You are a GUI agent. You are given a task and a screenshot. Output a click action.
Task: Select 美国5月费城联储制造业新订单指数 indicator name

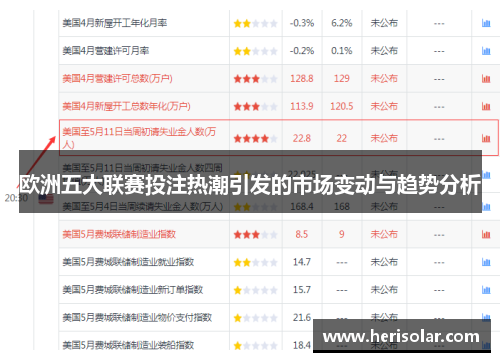tap(133, 289)
